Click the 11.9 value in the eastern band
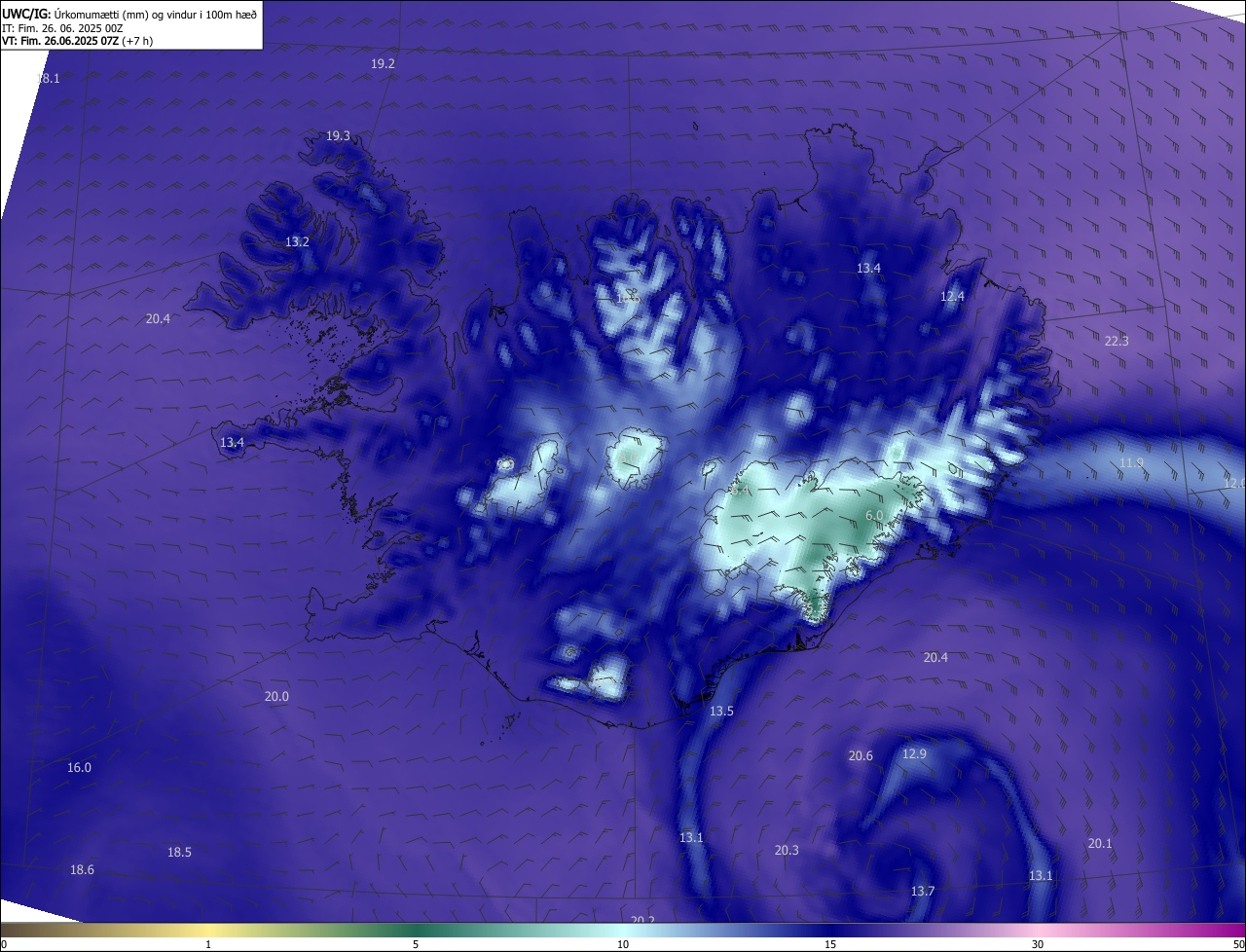The height and width of the screenshot is (952, 1246). [x=1131, y=463]
